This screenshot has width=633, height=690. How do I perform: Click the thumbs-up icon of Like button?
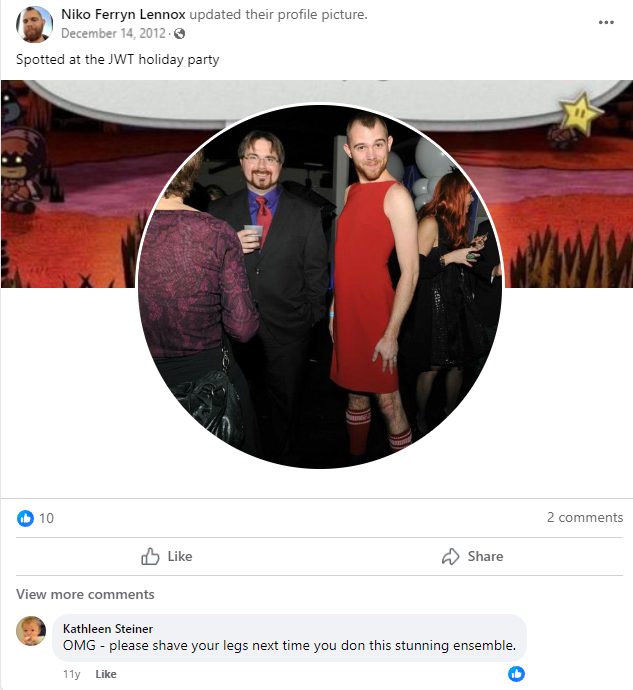150,556
